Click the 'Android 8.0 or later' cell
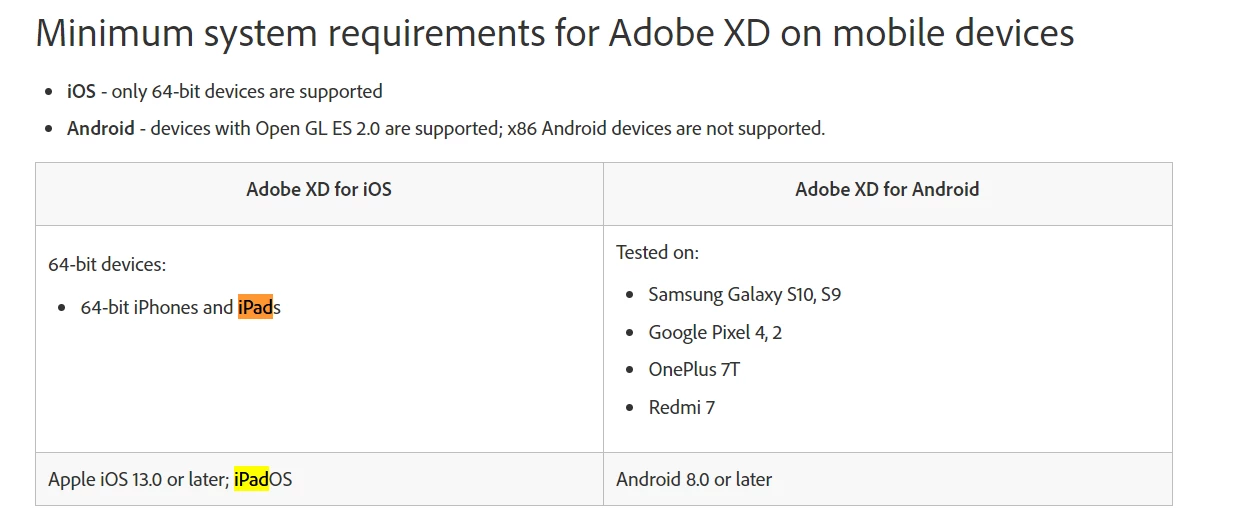Viewport: 1243px width, 528px height. tap(694, 479)
